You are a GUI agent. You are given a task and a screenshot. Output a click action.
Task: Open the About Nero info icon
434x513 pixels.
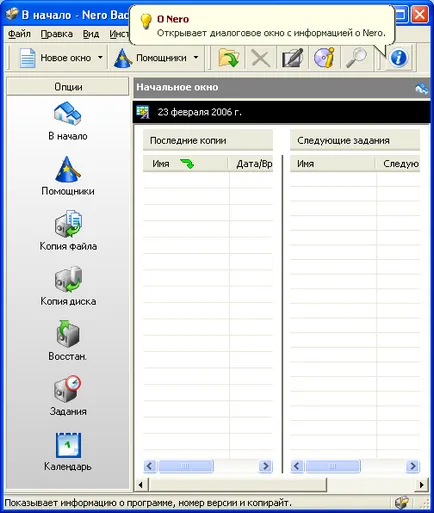coord(399,58)
